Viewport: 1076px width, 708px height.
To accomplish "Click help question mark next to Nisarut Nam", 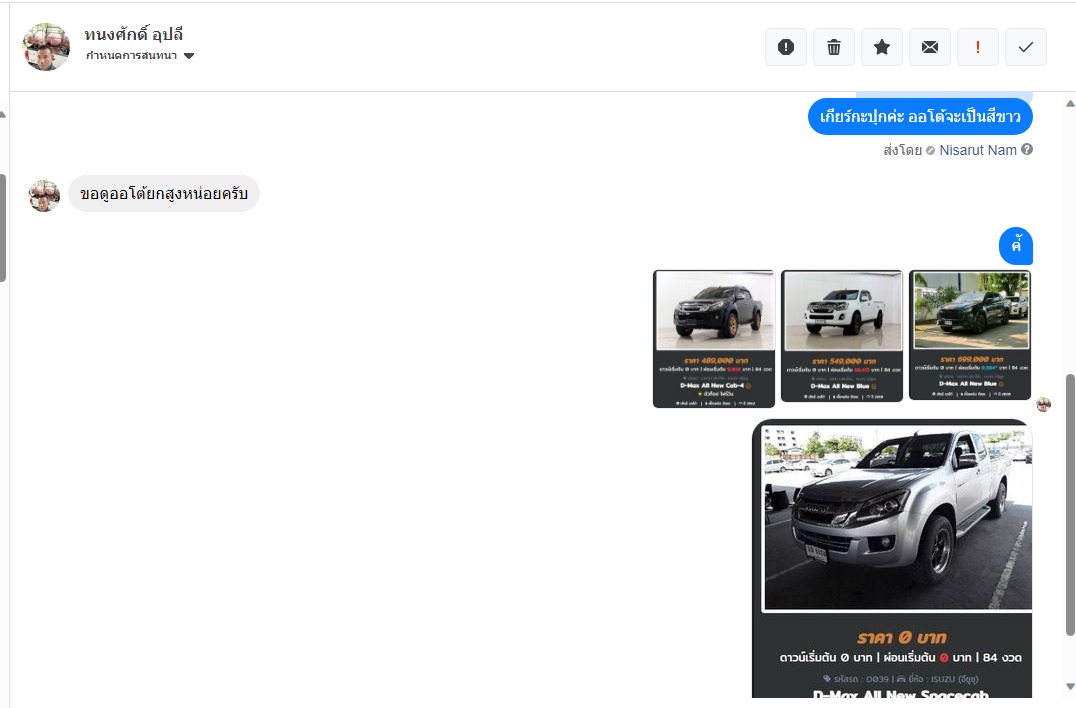I will click(x=1027, y=150).
